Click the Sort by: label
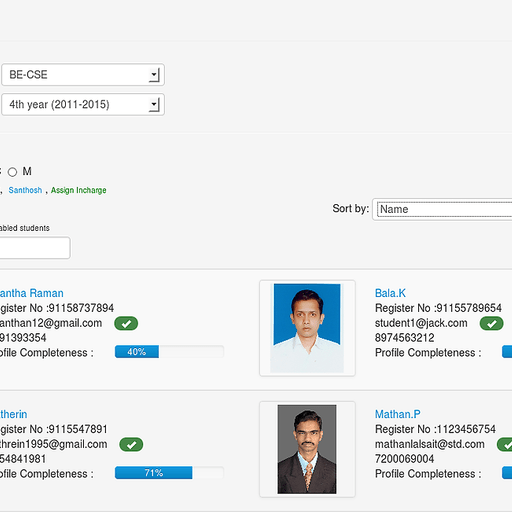Image resolution: width=512 pixels, height=512 pixels. click(351, 209)
